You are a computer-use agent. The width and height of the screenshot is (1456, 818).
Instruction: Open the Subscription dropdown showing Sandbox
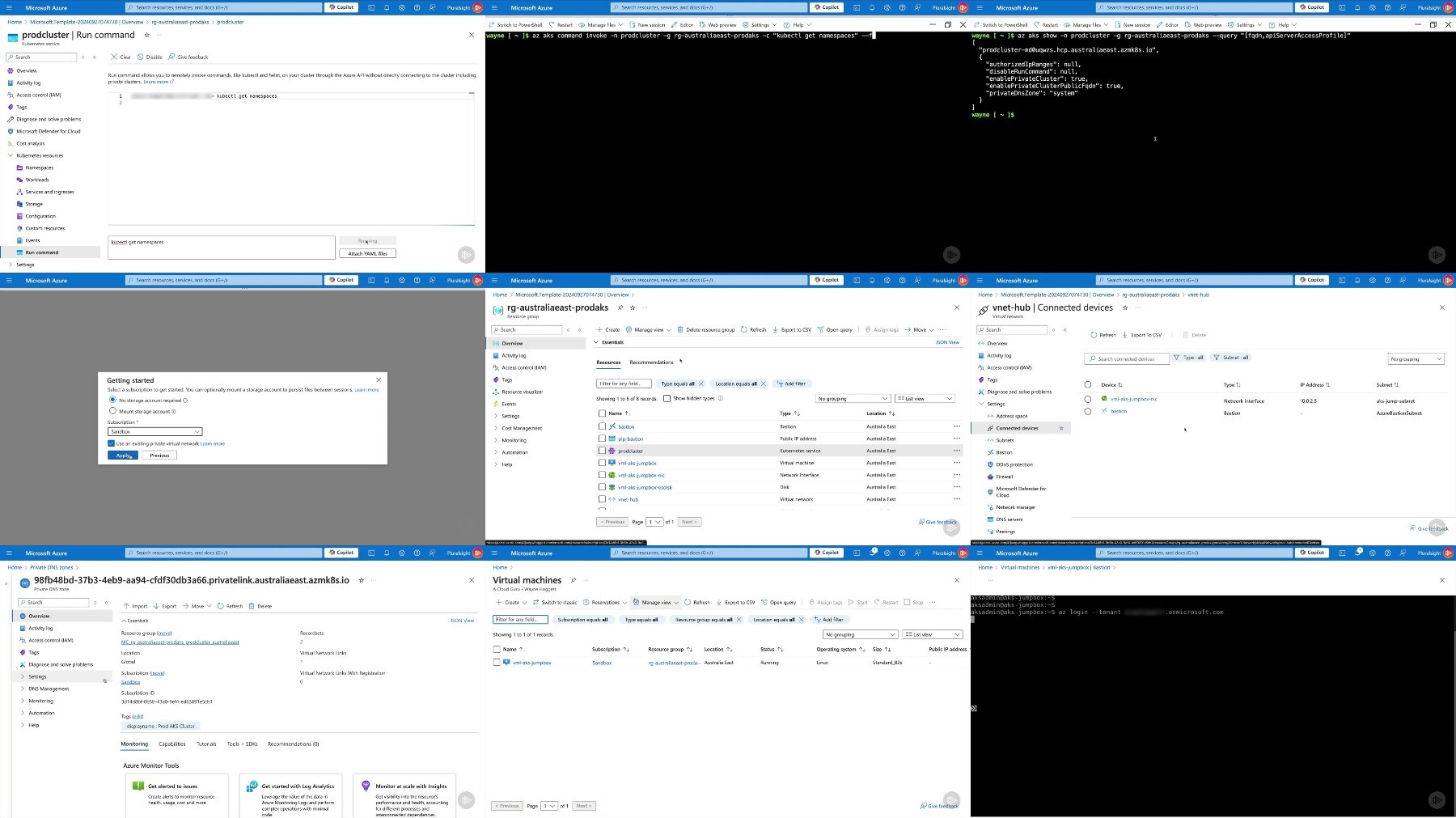coord(154,431)
